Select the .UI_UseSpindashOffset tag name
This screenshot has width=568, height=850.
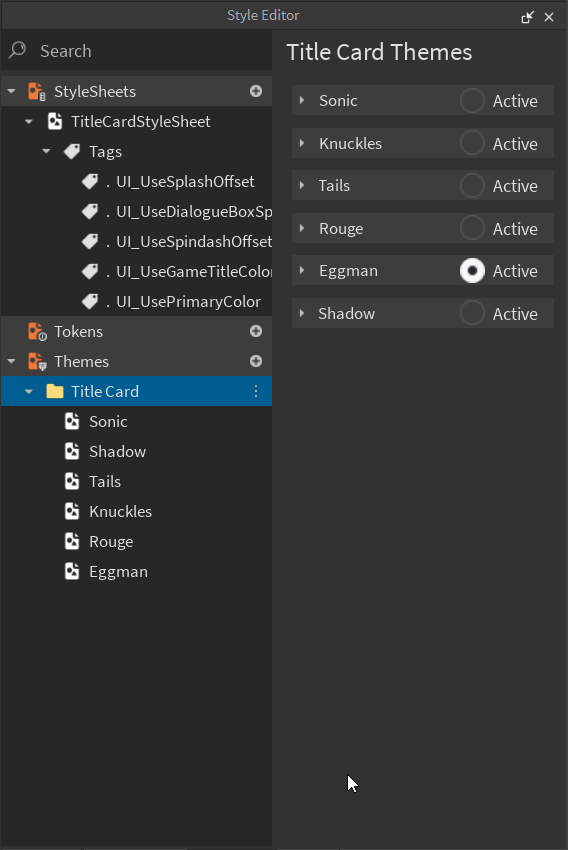coord(189,241)
